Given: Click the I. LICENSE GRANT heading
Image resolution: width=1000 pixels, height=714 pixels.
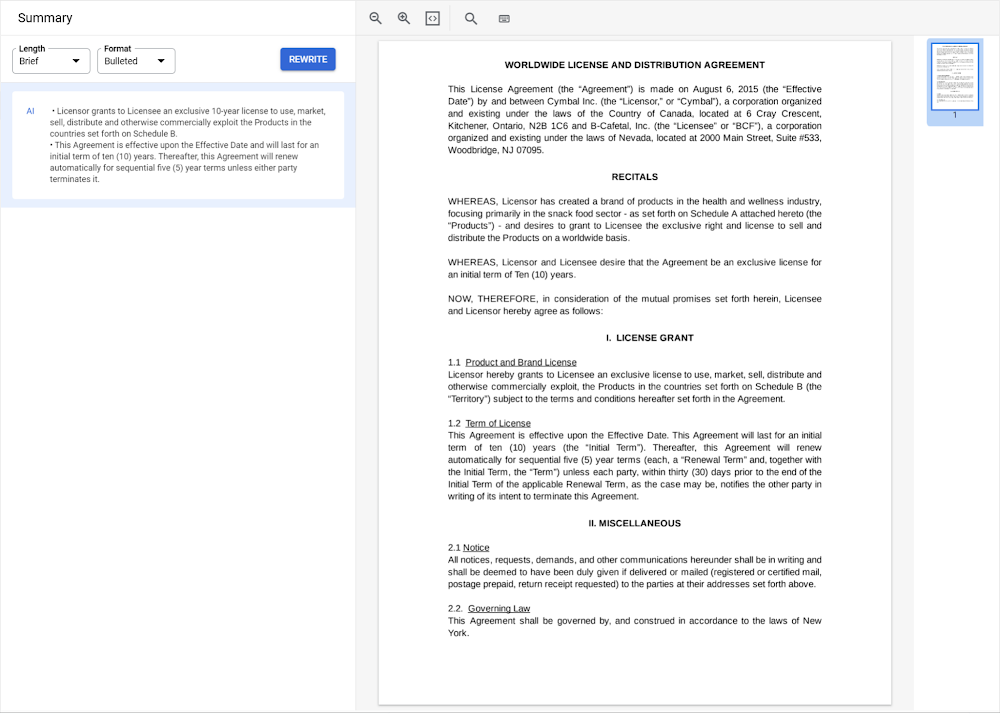Looking at the screenshot, I should pos(650,338).
